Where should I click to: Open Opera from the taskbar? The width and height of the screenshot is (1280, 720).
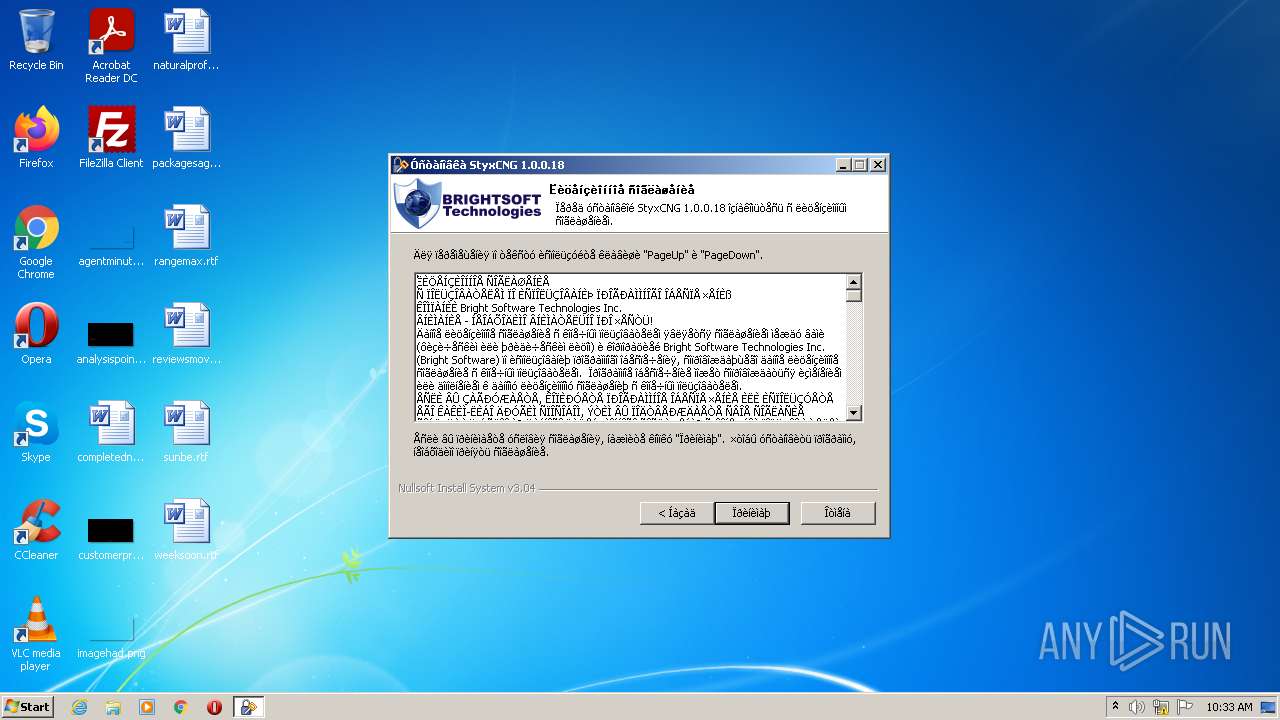click(x=214, y=707)
